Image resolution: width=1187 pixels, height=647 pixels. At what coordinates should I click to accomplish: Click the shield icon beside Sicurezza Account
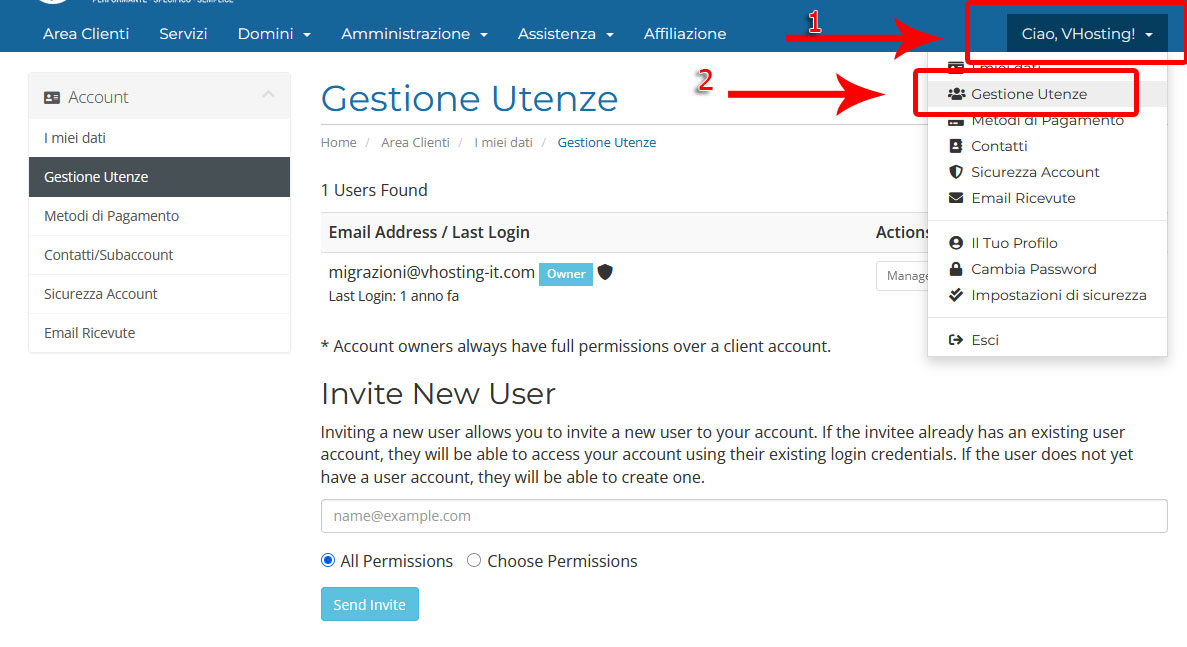[956, 172]
